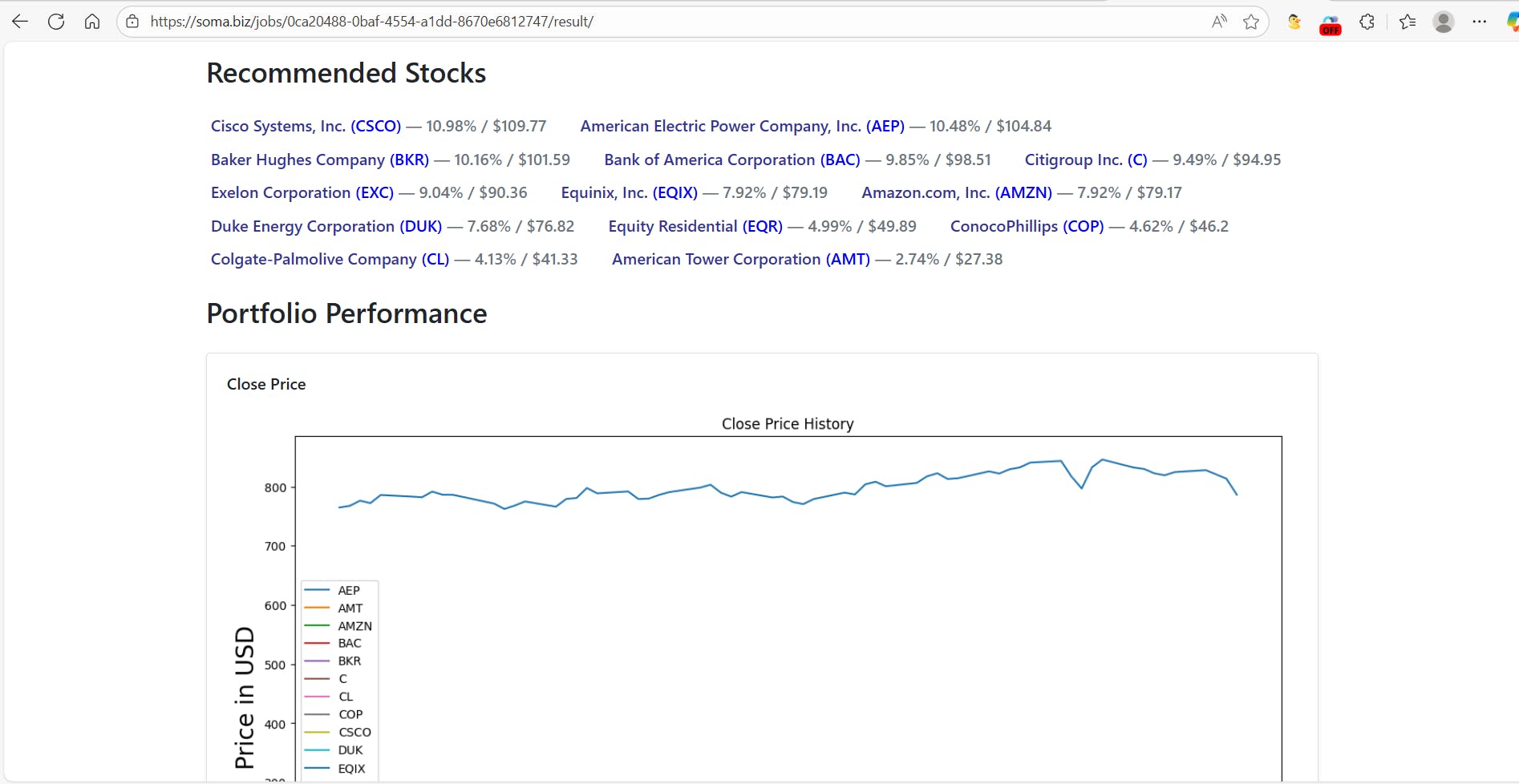The width and height of the screenshot is (1519, 784).
Task: Open the favorites list icon
Action: [x=1408, y=22]
